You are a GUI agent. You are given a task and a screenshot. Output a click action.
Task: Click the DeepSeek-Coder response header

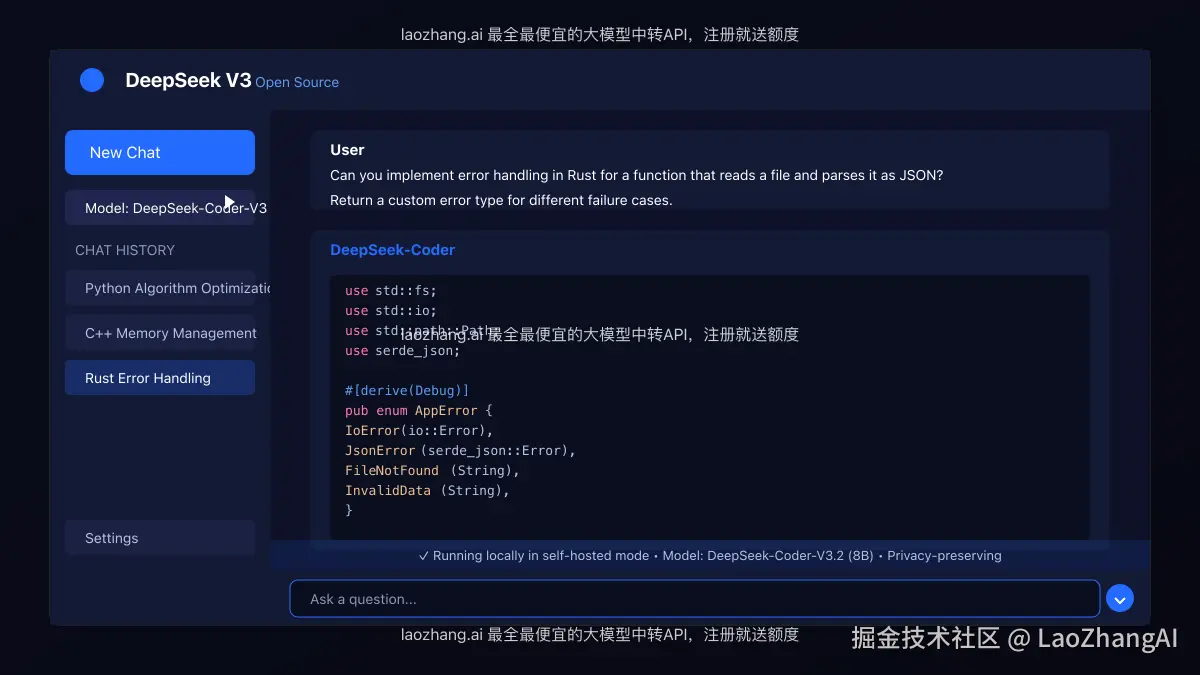tap(392, 249)
